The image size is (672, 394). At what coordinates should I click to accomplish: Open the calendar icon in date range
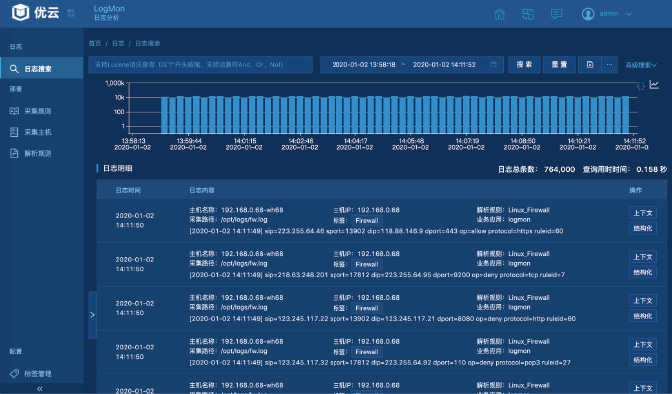pos(493,64)
